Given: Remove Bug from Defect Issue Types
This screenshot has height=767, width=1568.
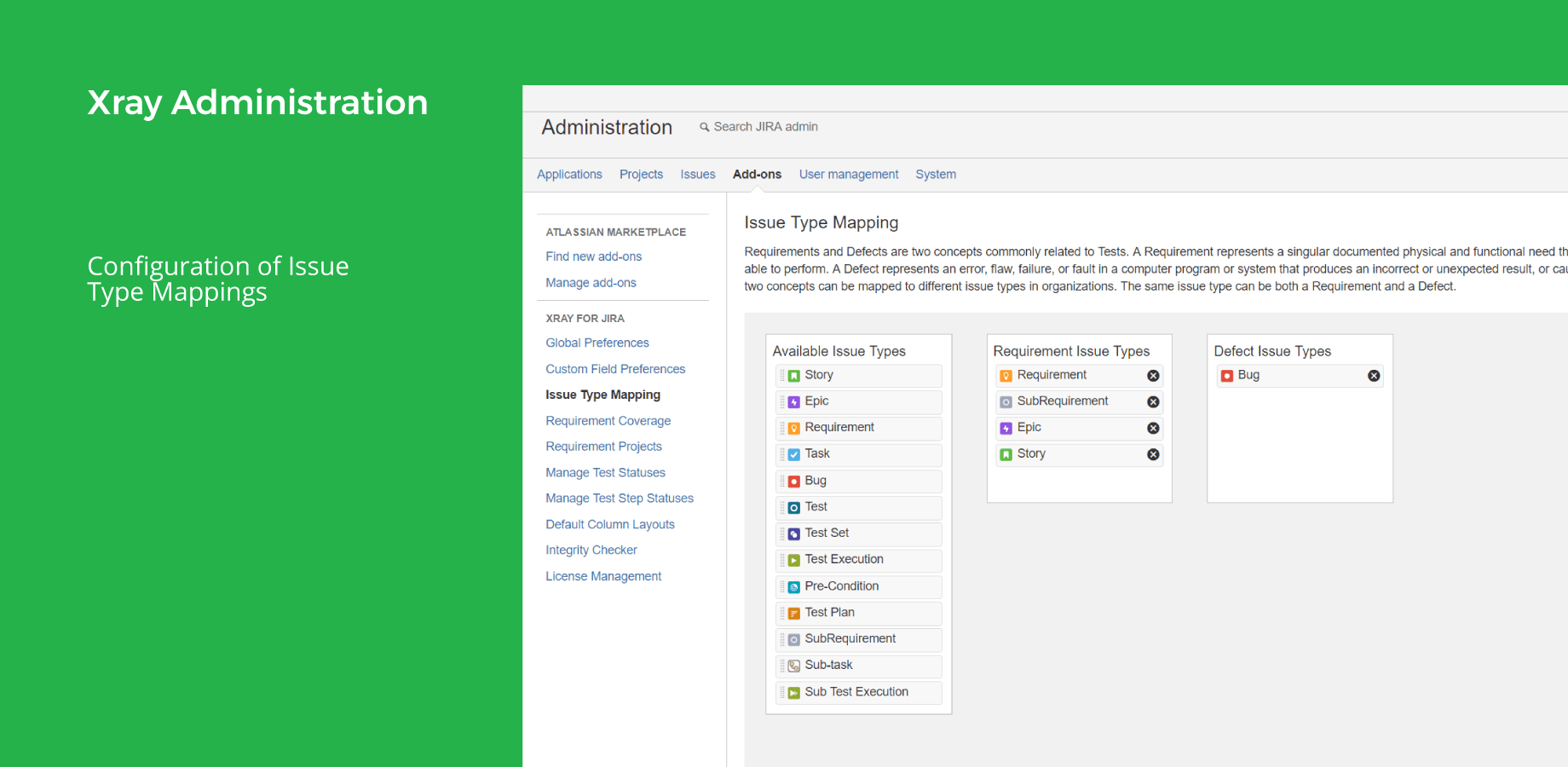Looking at the screenshot, I should pos(1373,375).
